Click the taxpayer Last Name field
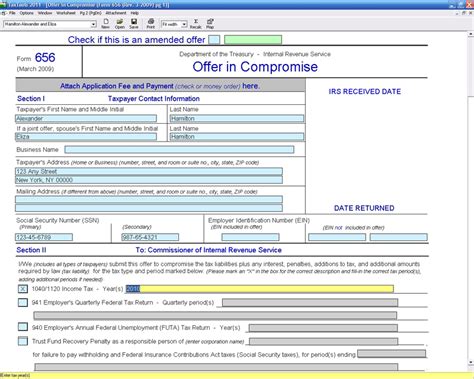The image size is (474, 379). 237,118
